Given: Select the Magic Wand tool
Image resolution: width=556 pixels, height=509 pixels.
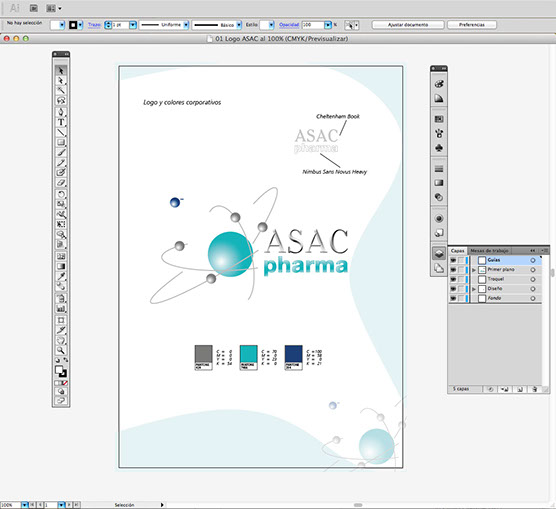Looking at the screenshot, I should [61, 90].
